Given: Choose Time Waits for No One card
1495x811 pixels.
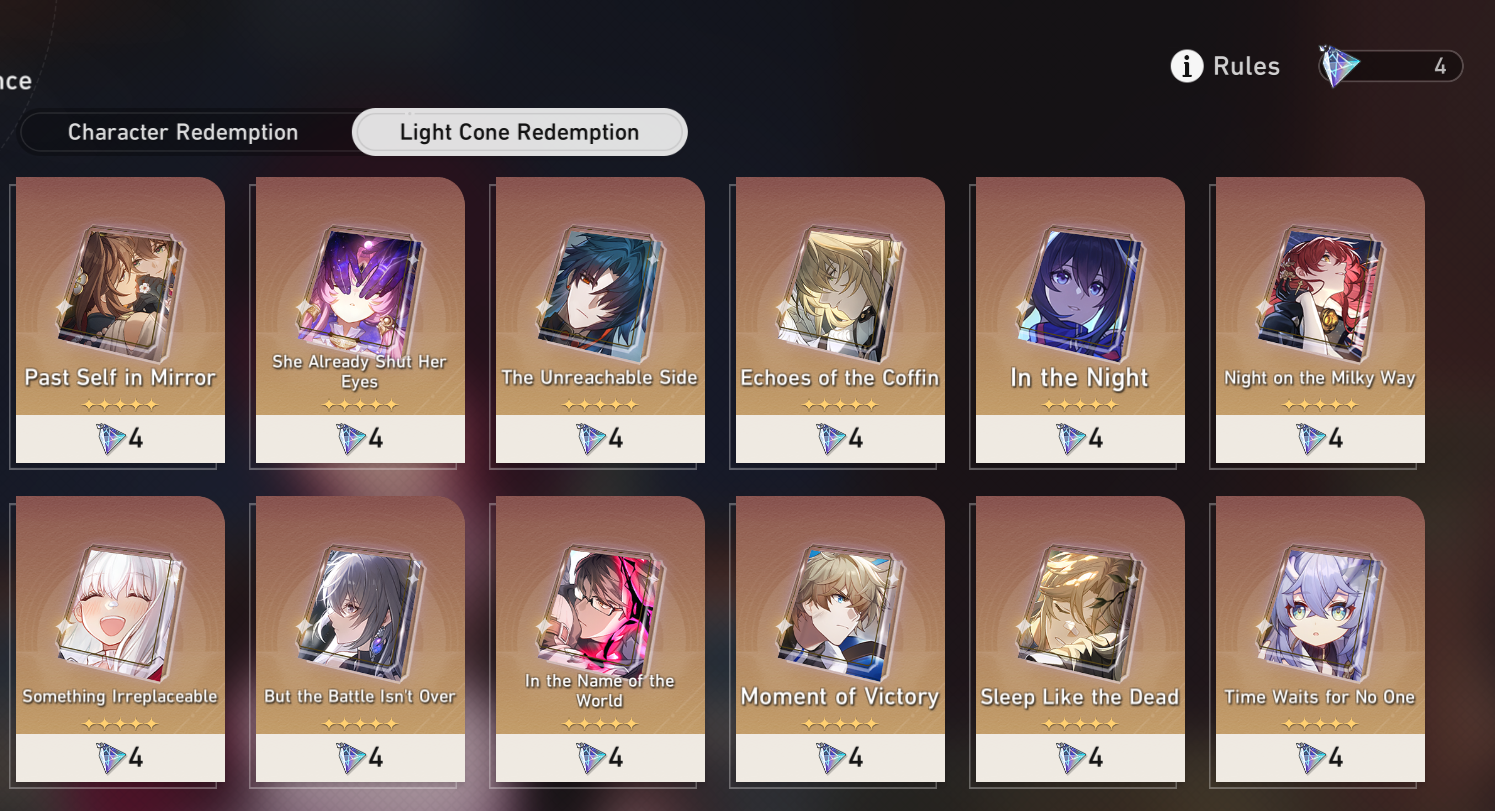Looking at the screenshot, I should click(x=1320, y=639).
